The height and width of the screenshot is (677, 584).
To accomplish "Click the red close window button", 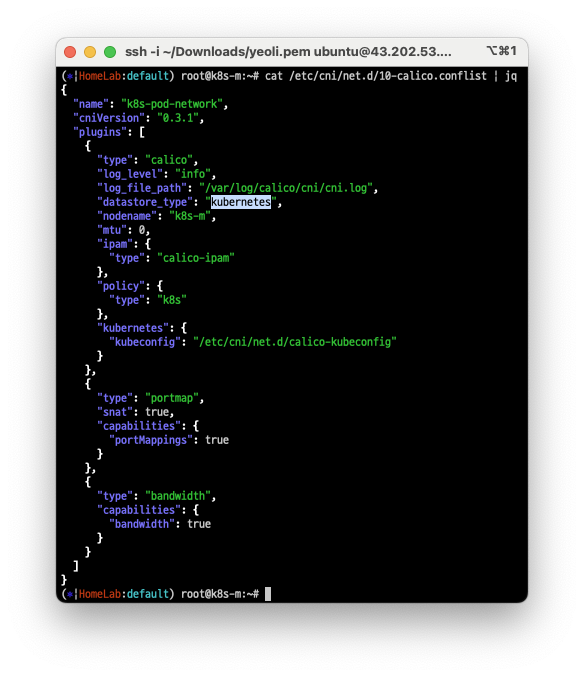I will pos(70,52).
